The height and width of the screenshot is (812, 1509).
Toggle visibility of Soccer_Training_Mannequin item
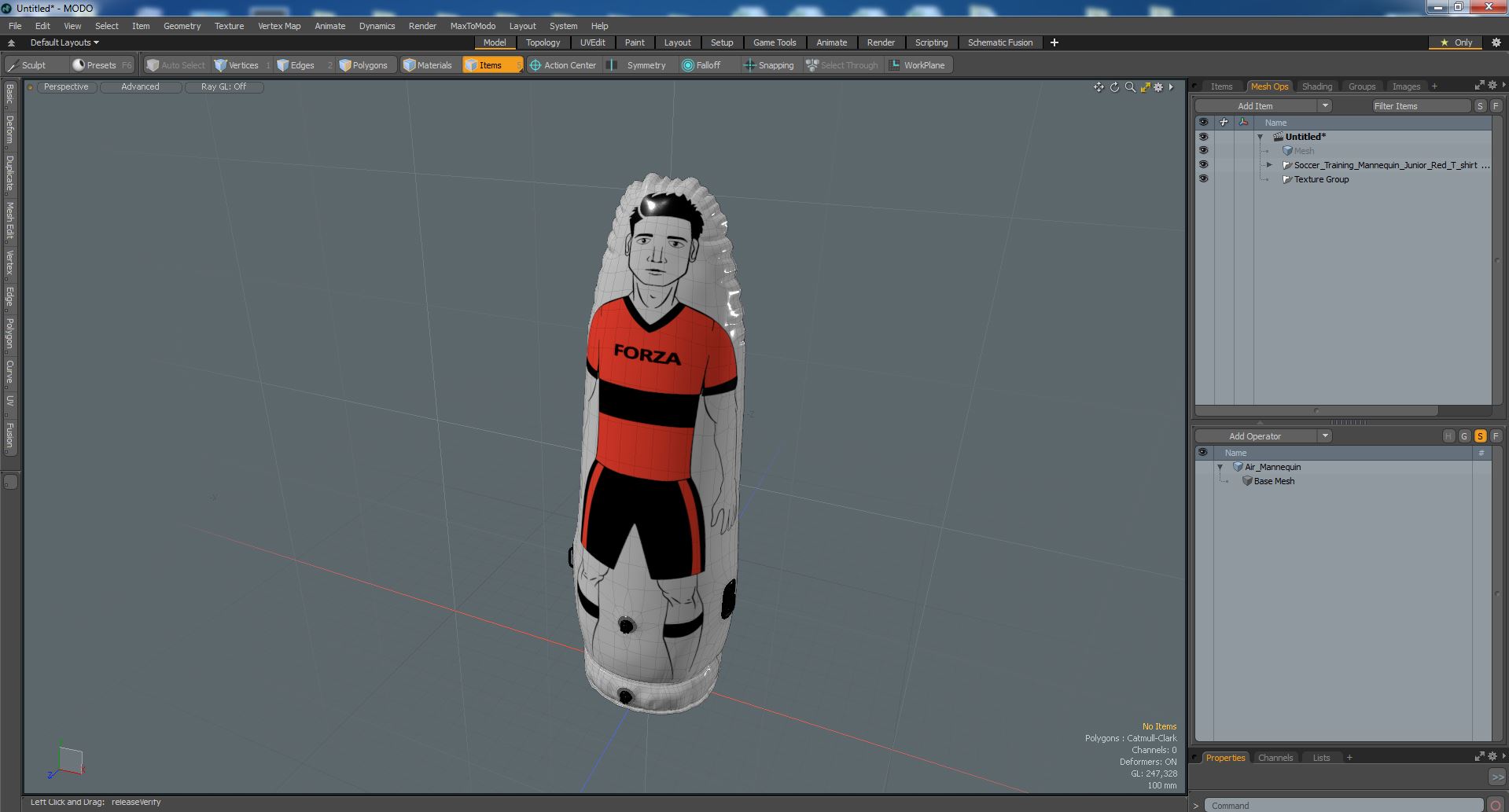tap(1203, 165)
